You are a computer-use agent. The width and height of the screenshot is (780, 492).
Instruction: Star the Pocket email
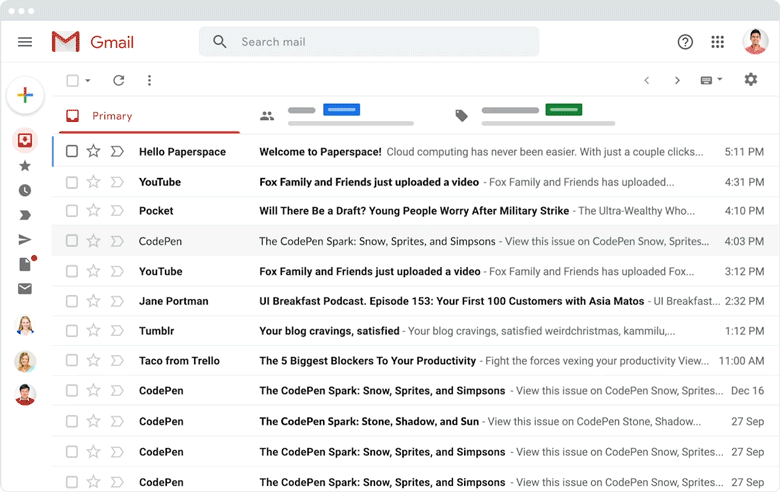point(94,210)
